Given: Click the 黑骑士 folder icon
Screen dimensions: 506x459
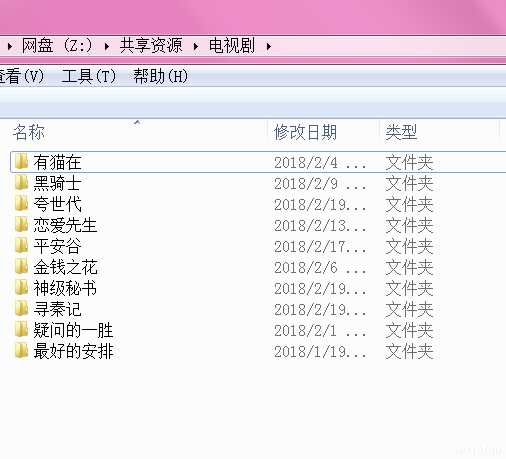Looking at the screenshot, I should pyautogui.click(x=21, y=182).
